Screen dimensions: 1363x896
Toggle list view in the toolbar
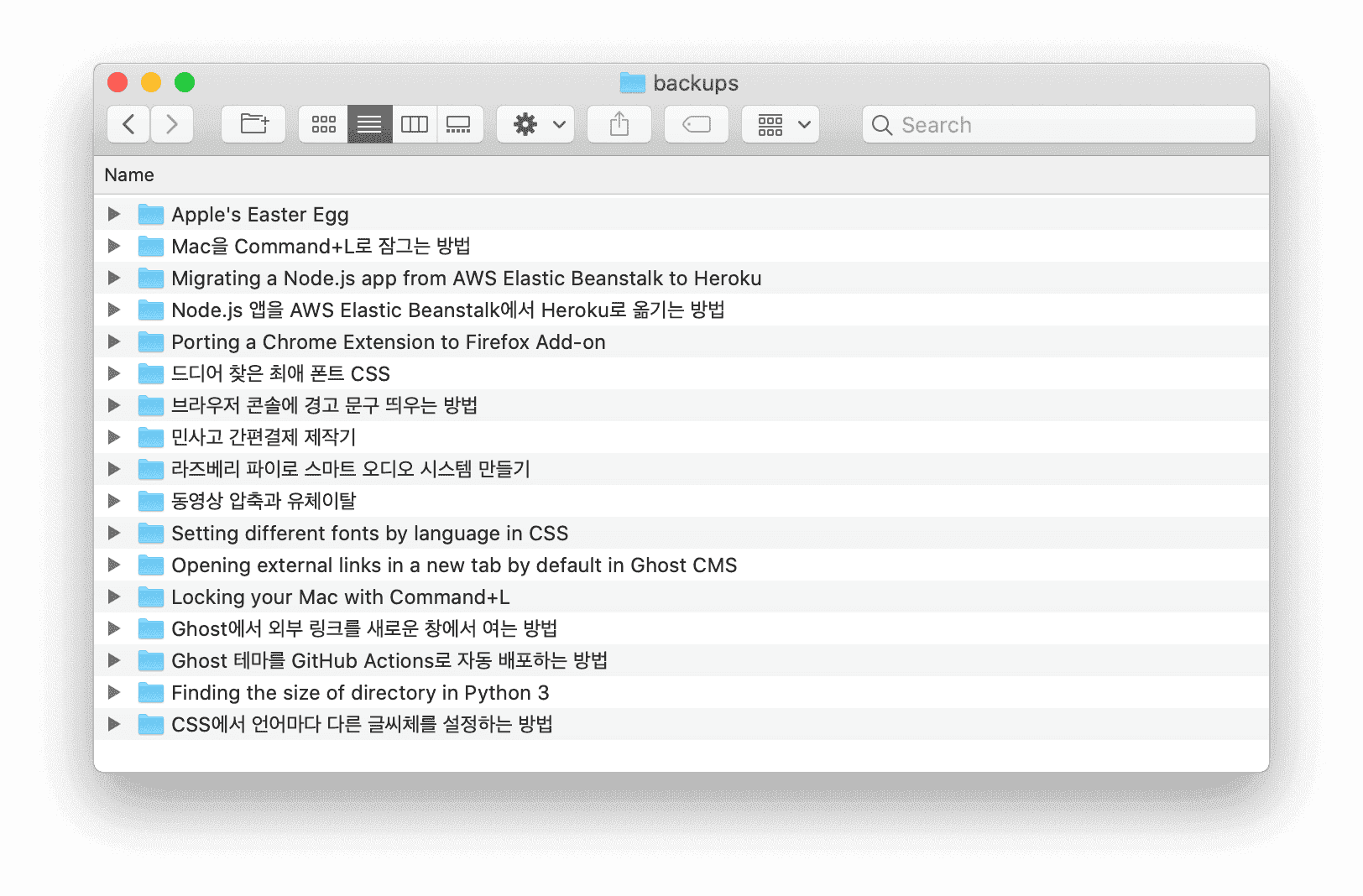click(x=368, y=124)
